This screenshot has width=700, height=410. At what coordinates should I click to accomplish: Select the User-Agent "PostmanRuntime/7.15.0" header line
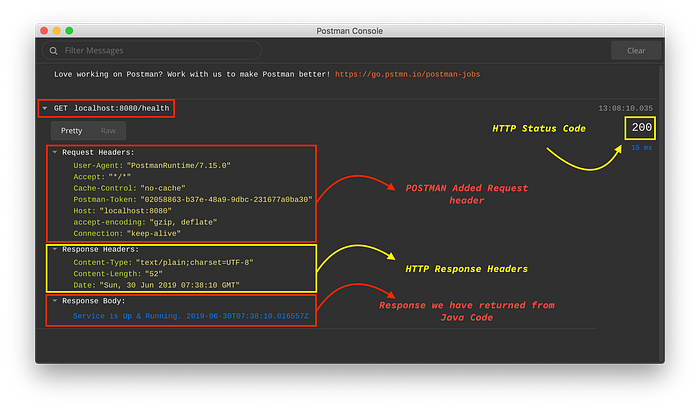[x=152, y=165]
